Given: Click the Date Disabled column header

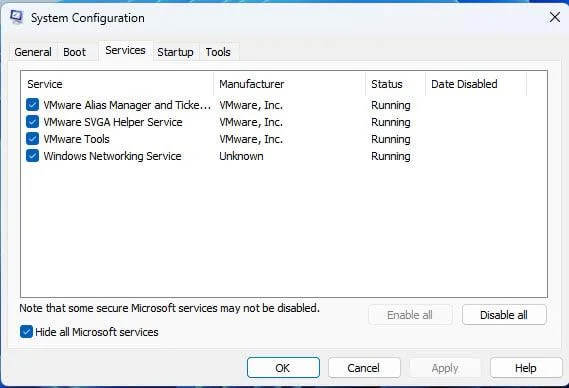Looking at the screenshot, I should point(476,84).
